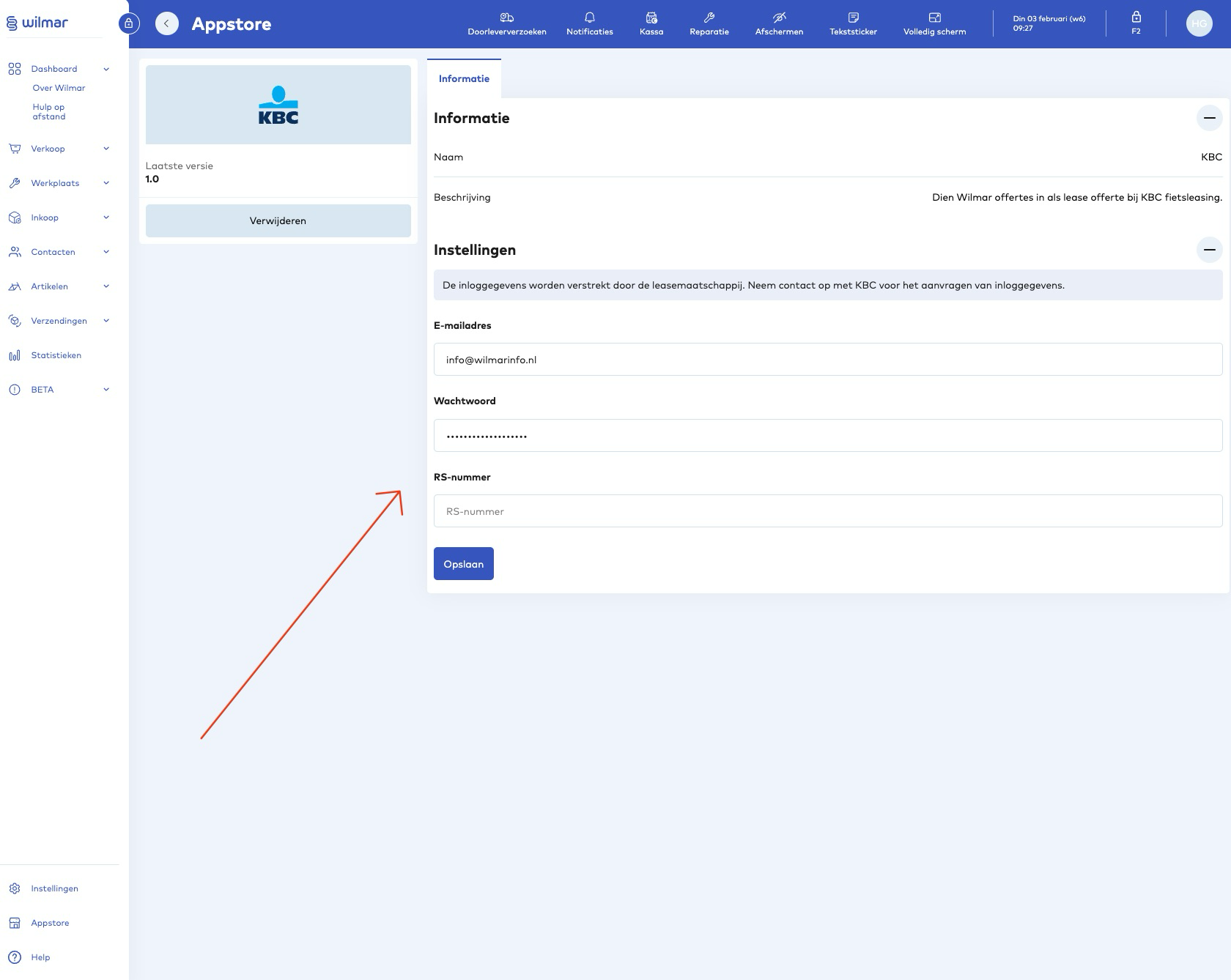Open the Notificaties bell icon

pyautogui.click(x=589, y=23)
